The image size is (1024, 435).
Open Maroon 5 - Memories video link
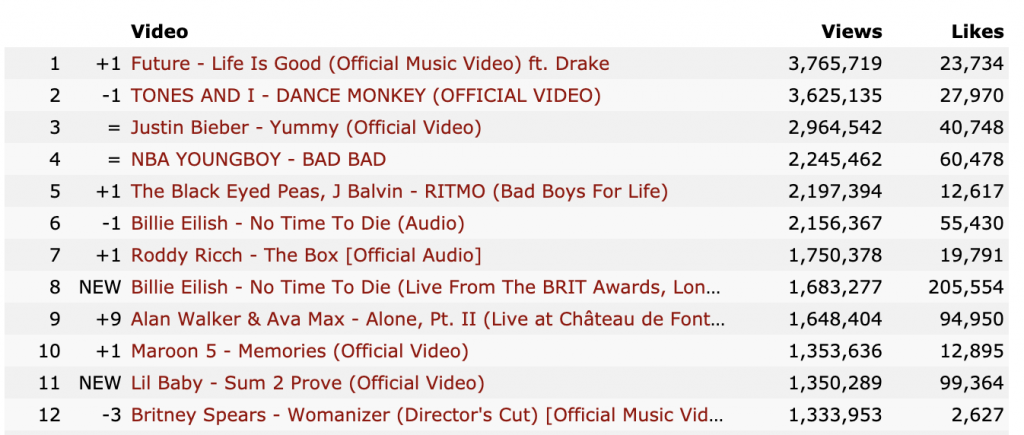(x=299, y=352)
